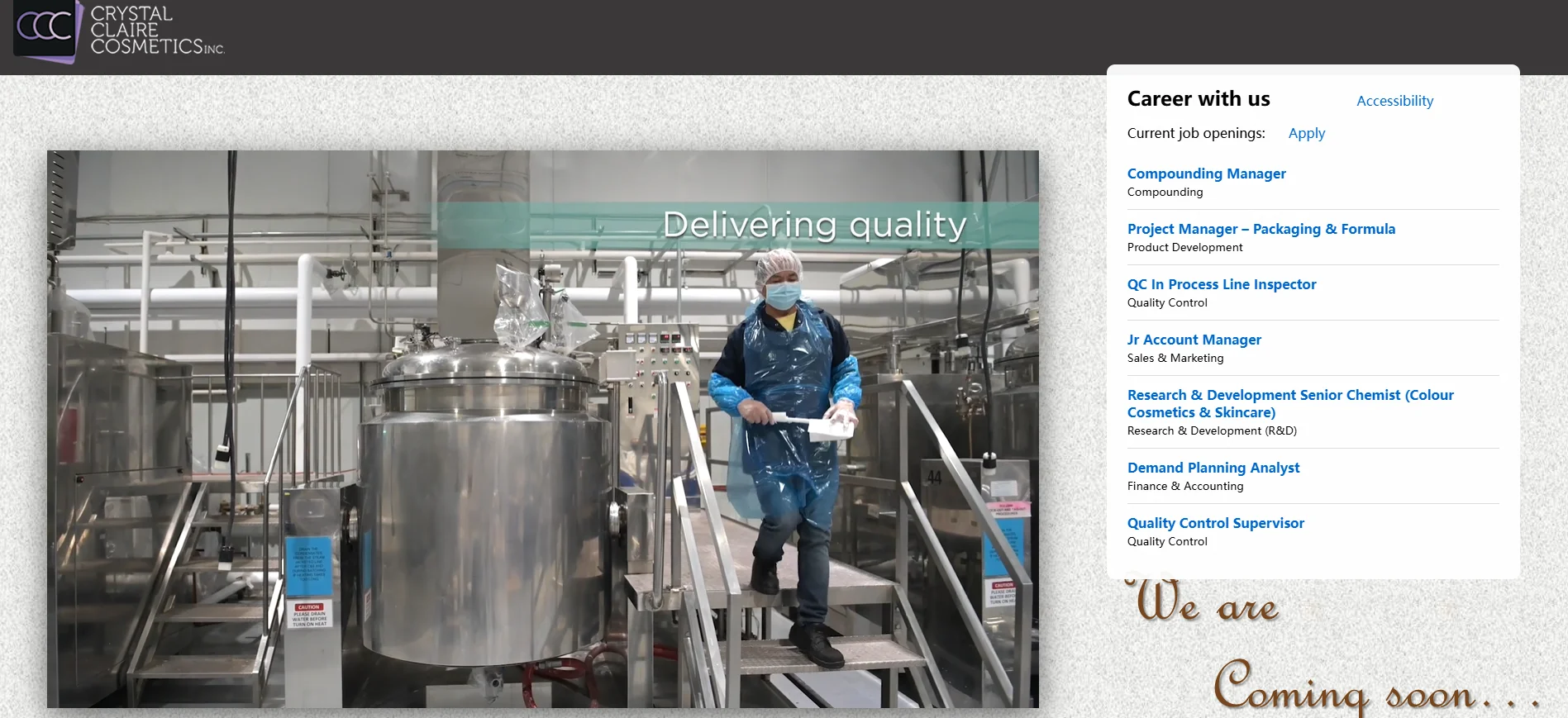Image resolution: width=1568 pixels, height=718 pixels.
Task: Open QC In Process Line Inspector job
Action: click(x=1221, y=284)
